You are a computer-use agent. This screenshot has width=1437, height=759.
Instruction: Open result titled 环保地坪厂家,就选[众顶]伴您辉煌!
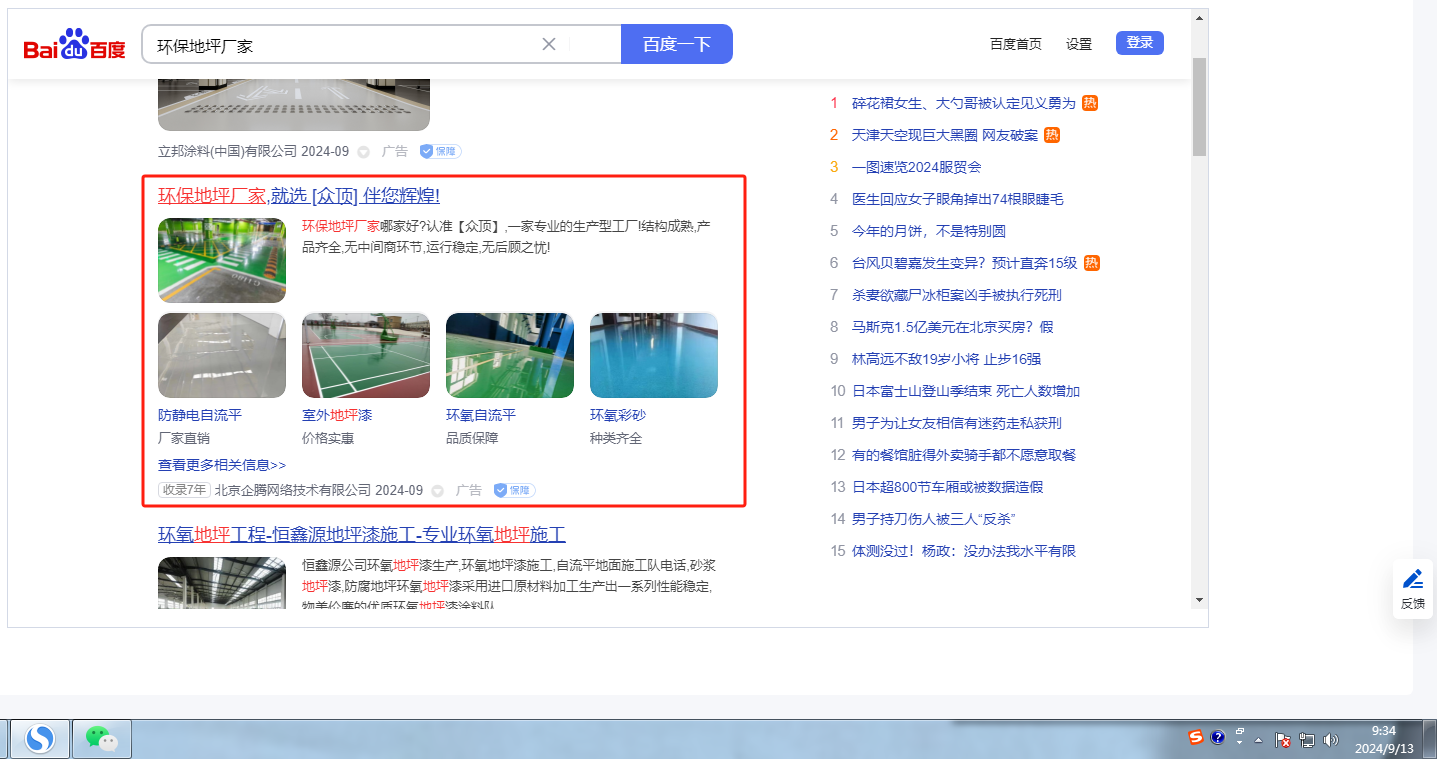point(299,195)
